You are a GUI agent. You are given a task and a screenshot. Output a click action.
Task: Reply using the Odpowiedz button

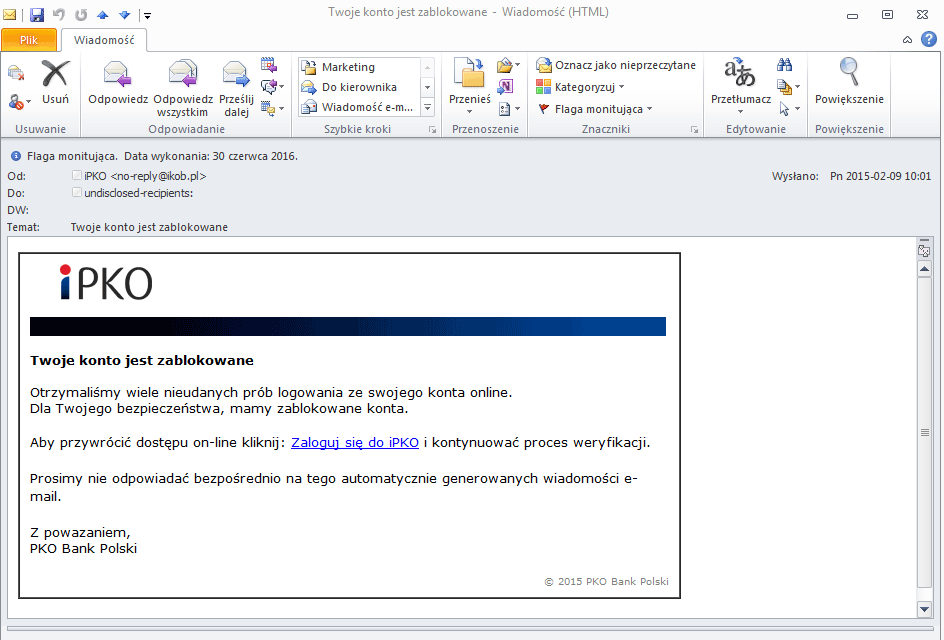click(118, 83)
